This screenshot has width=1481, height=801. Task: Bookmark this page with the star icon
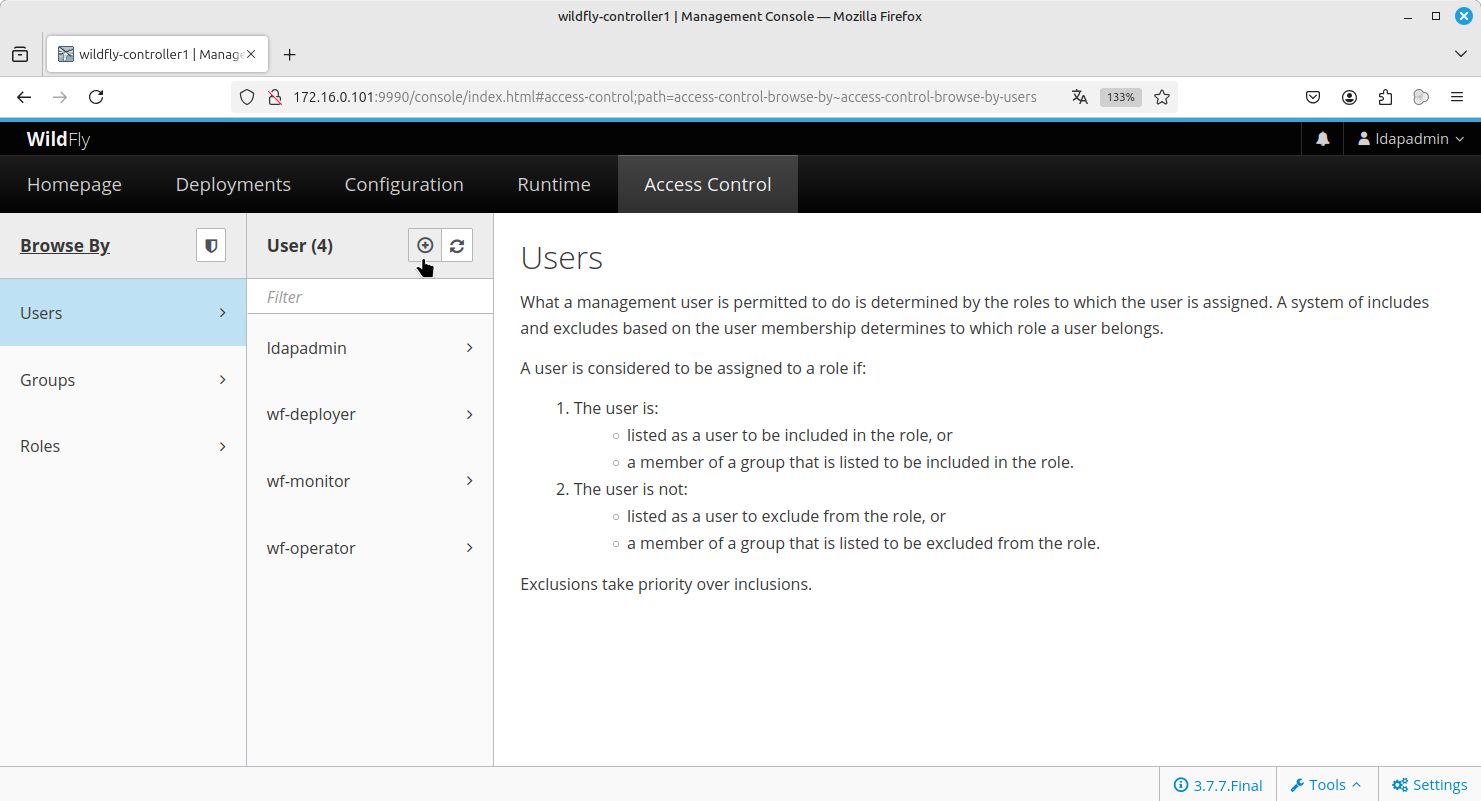1162,97
